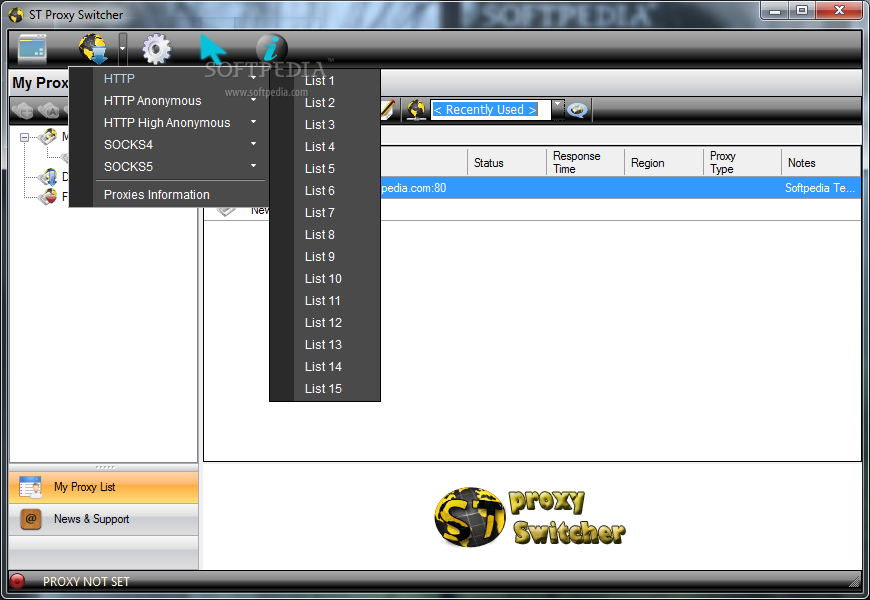Click the gray tag icon marked A
Image resolution: width=870 pixels, height=600 pixels.
pyautogui.click(x=49, y=110)
